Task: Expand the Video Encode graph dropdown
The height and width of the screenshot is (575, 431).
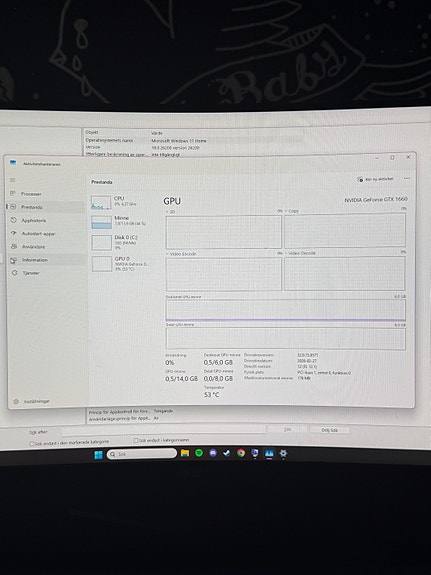Action: (181, 254)
